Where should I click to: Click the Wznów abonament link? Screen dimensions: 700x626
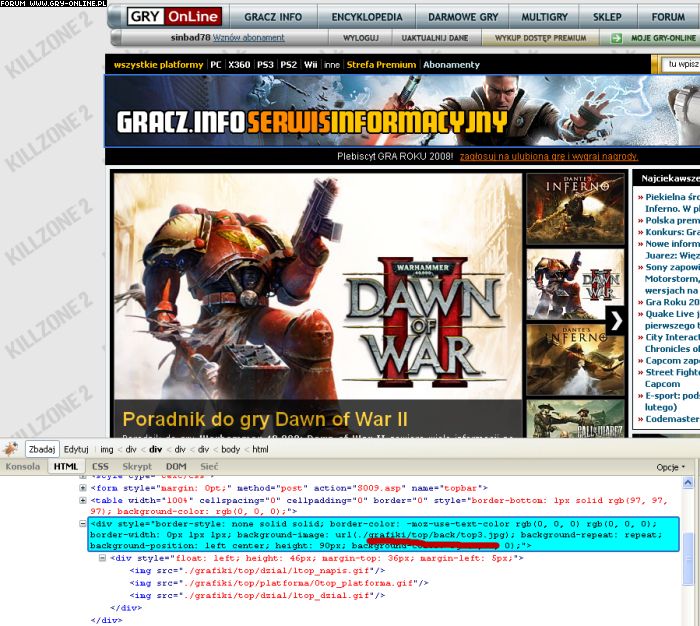(x=248, y=38)
